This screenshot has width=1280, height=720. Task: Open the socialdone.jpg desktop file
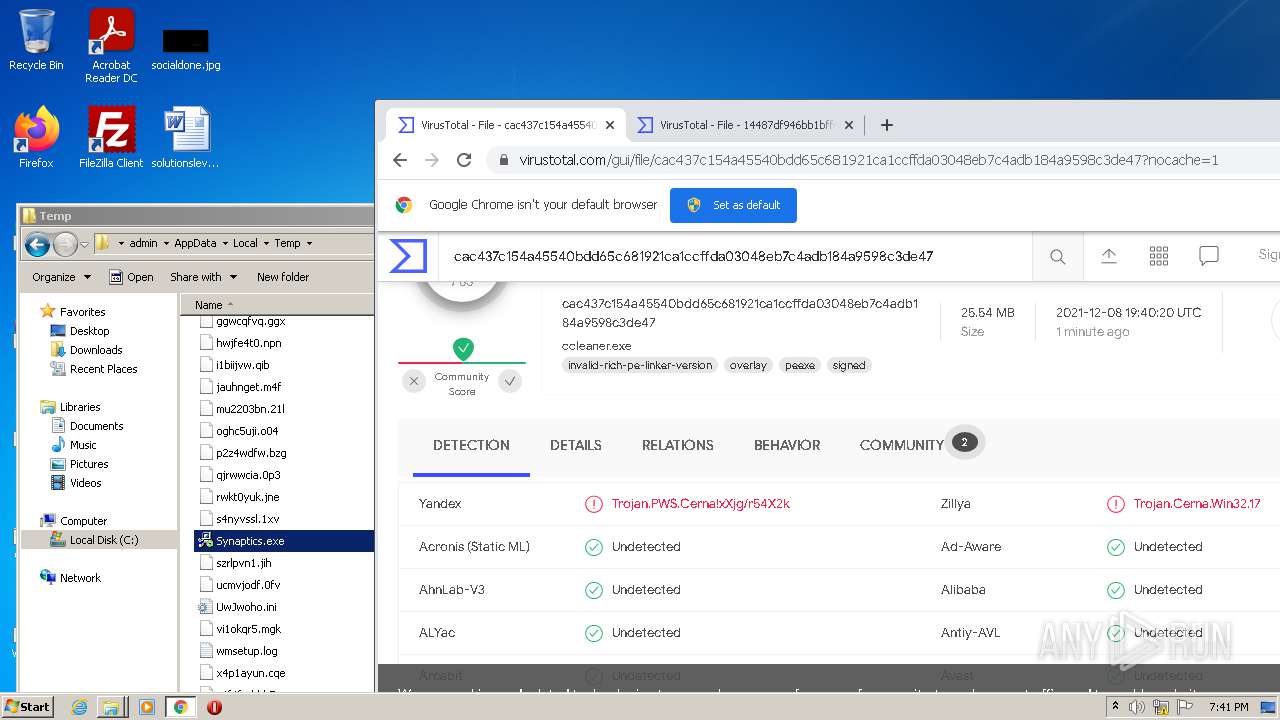click(x=186, y=48)
